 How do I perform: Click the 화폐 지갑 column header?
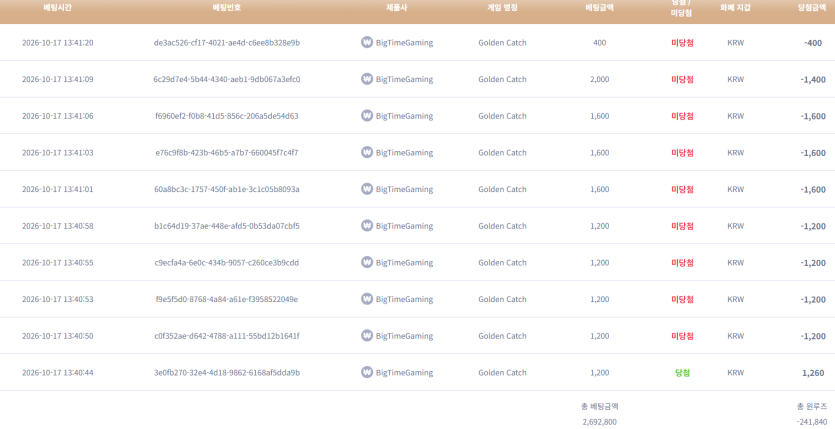coord(735,8)
